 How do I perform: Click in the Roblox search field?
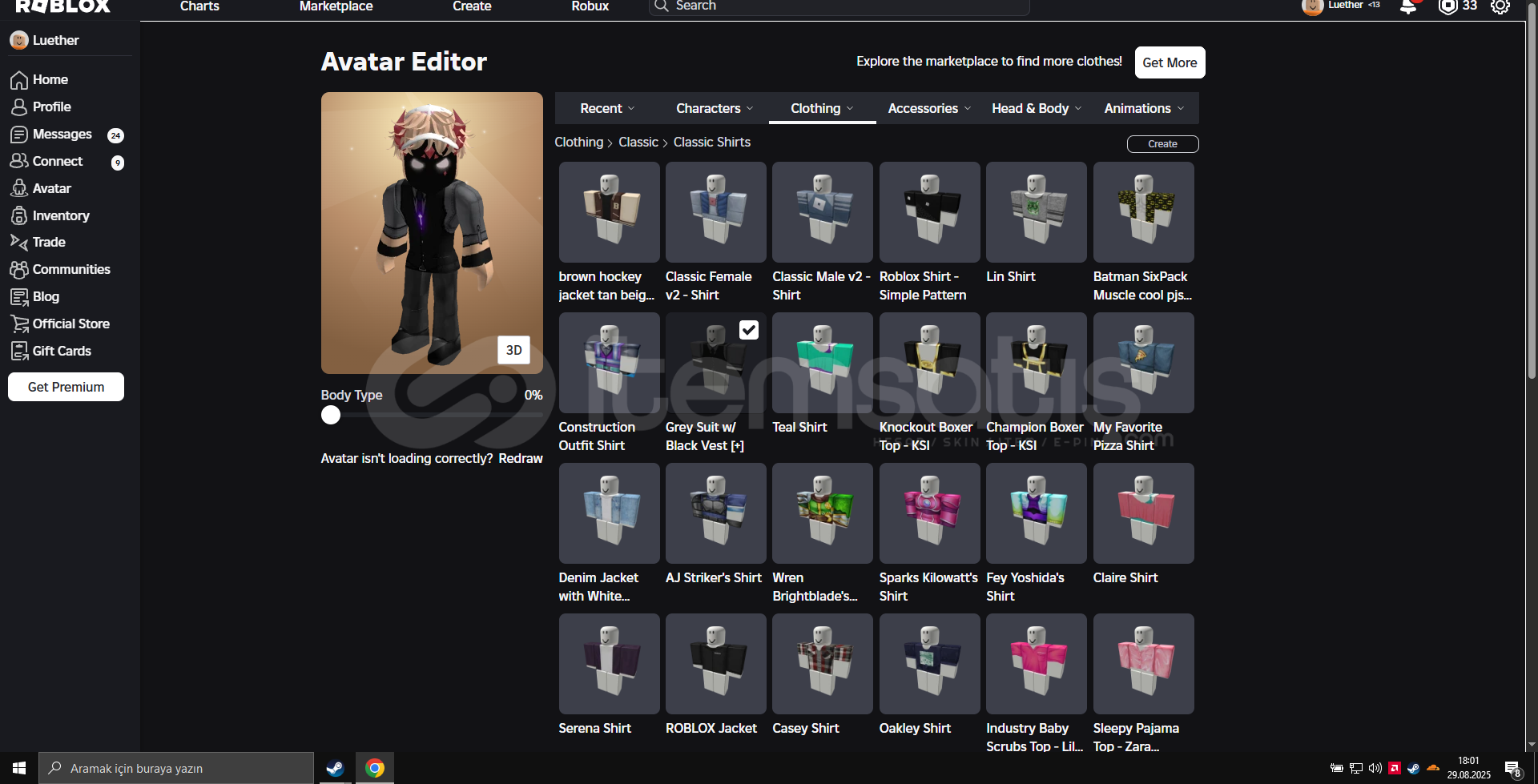839,6
